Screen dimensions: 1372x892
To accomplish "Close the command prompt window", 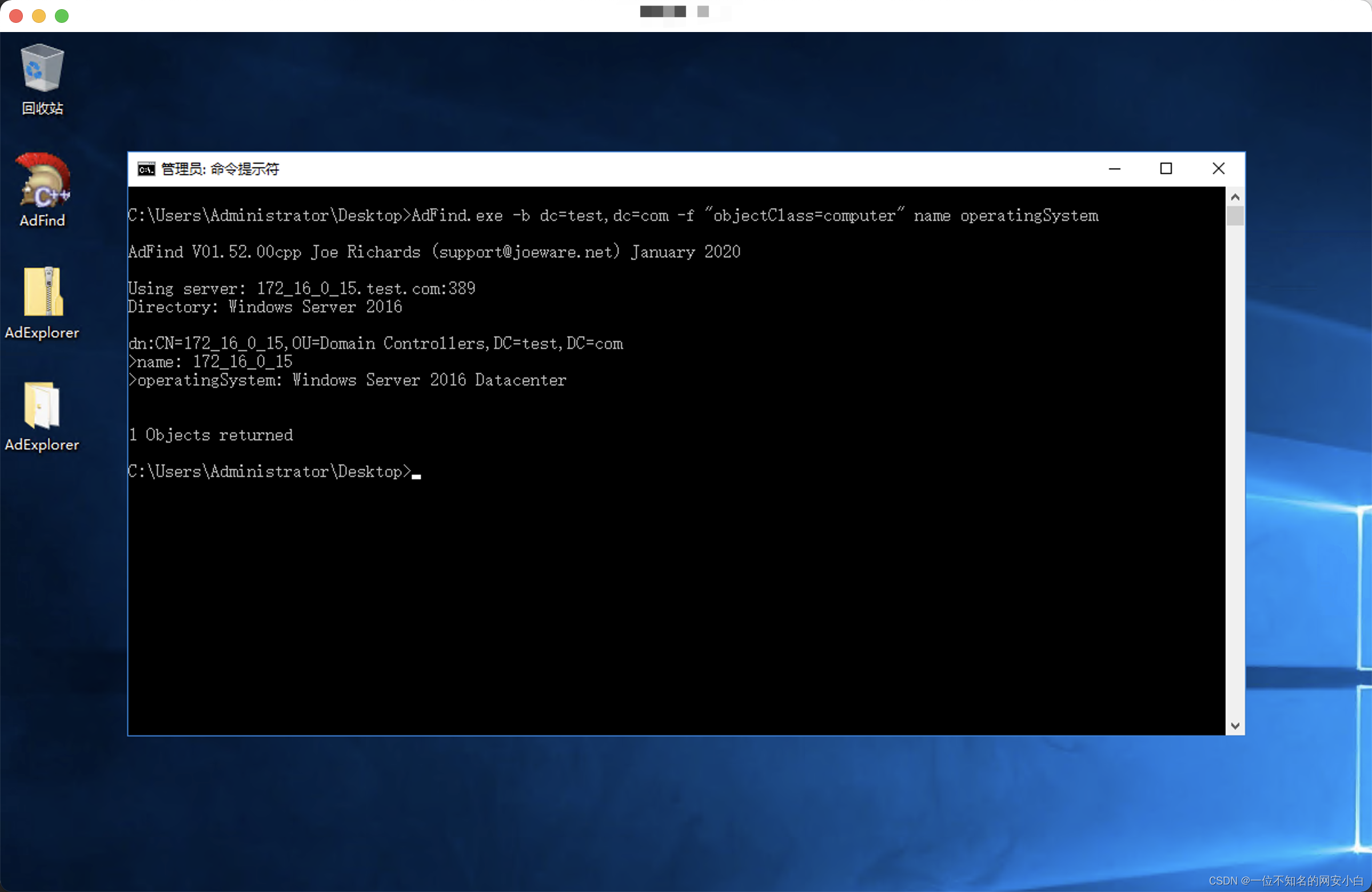I will (x=1218, y=168).
